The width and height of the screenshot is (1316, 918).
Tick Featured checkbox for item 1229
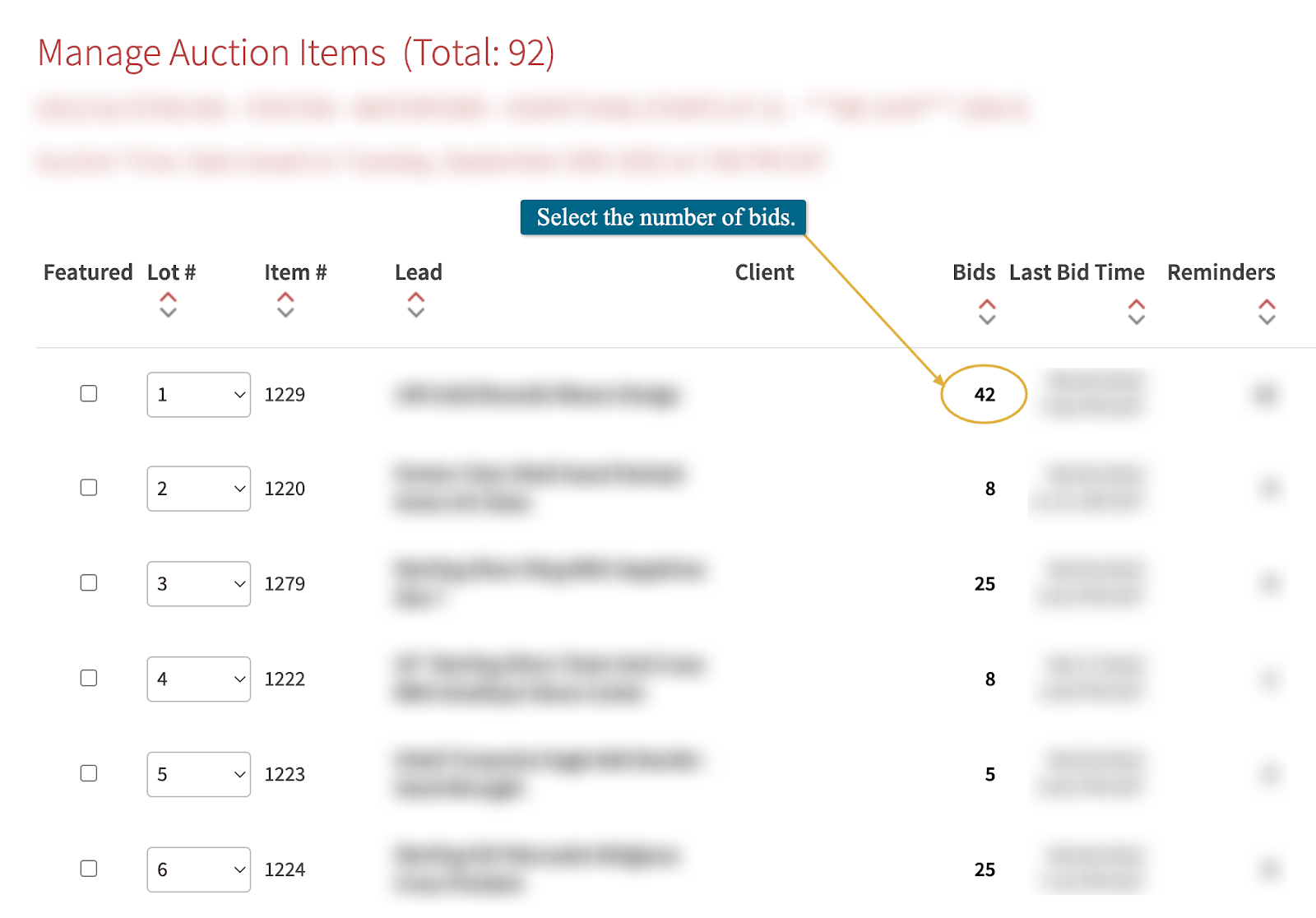point(89,393)
